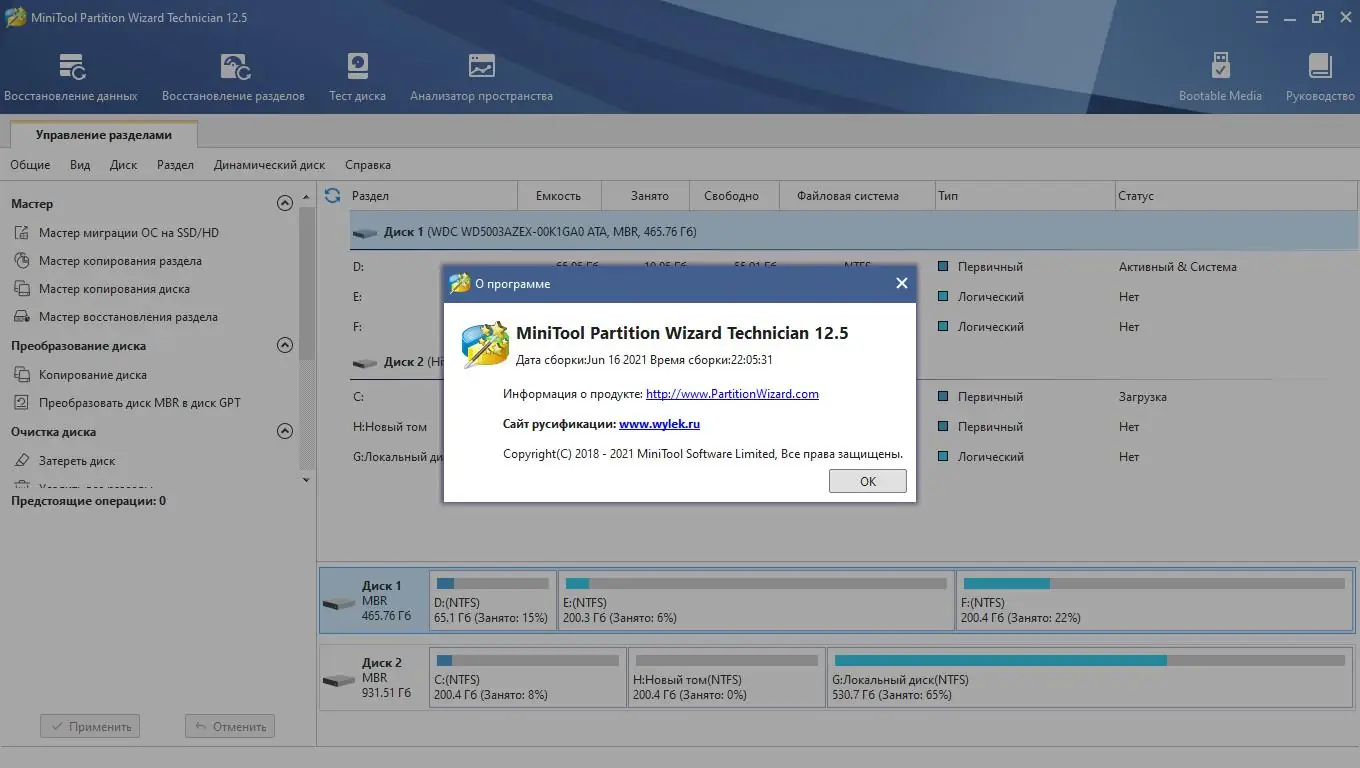This screenshot has width=1360, height=768.
Task: Open the hamburger menu in title bar
Action: 1261,16
